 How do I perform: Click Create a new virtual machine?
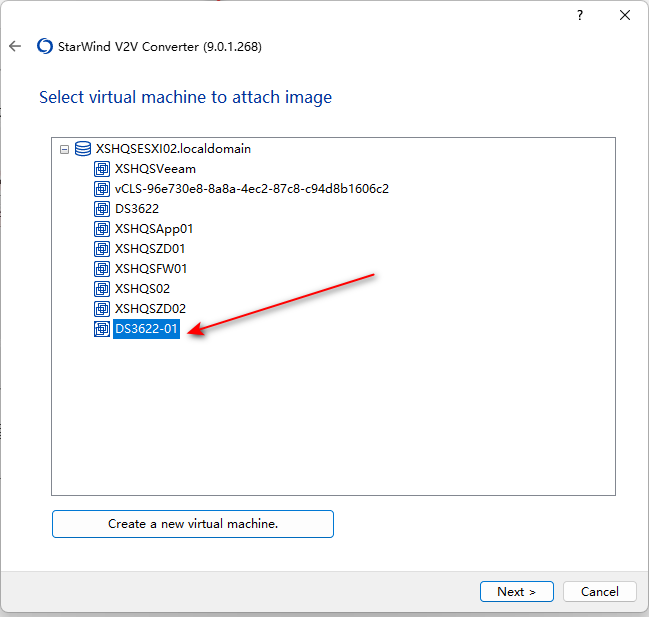(193, 524)
